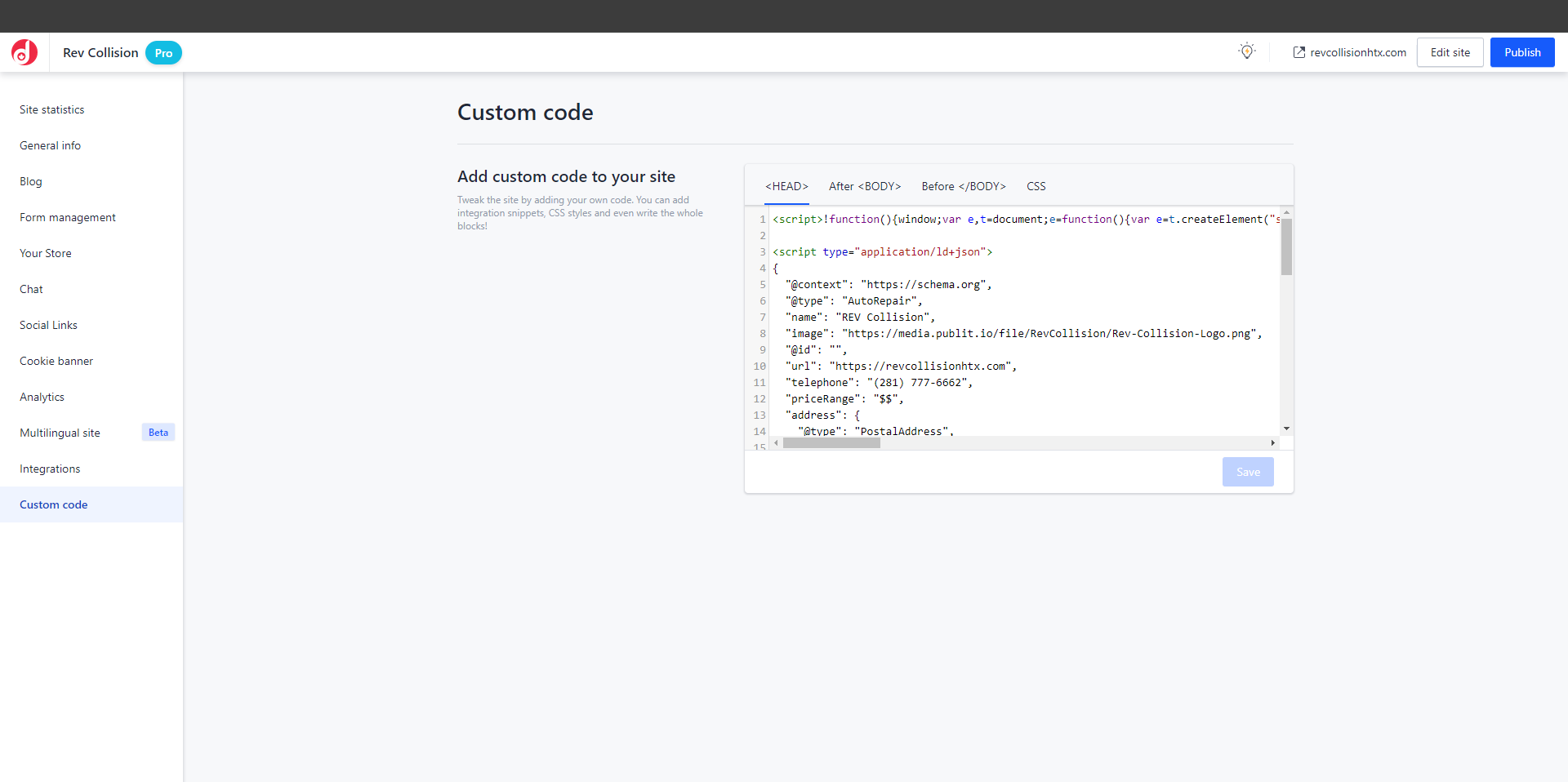This screenshot has height=782, width=1568.
Task: Place cursor on code line with "@type": "AutoRepair"
Action: point(853,301)
